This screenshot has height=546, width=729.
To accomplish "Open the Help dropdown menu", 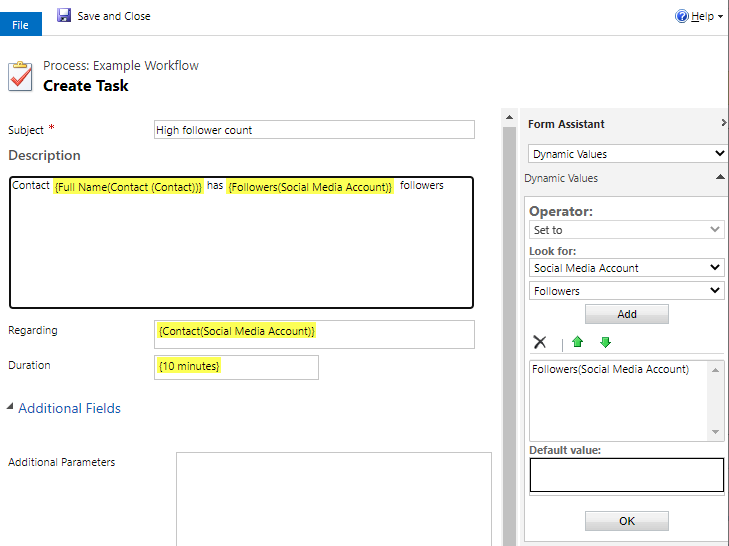I will tap(720, 17).
